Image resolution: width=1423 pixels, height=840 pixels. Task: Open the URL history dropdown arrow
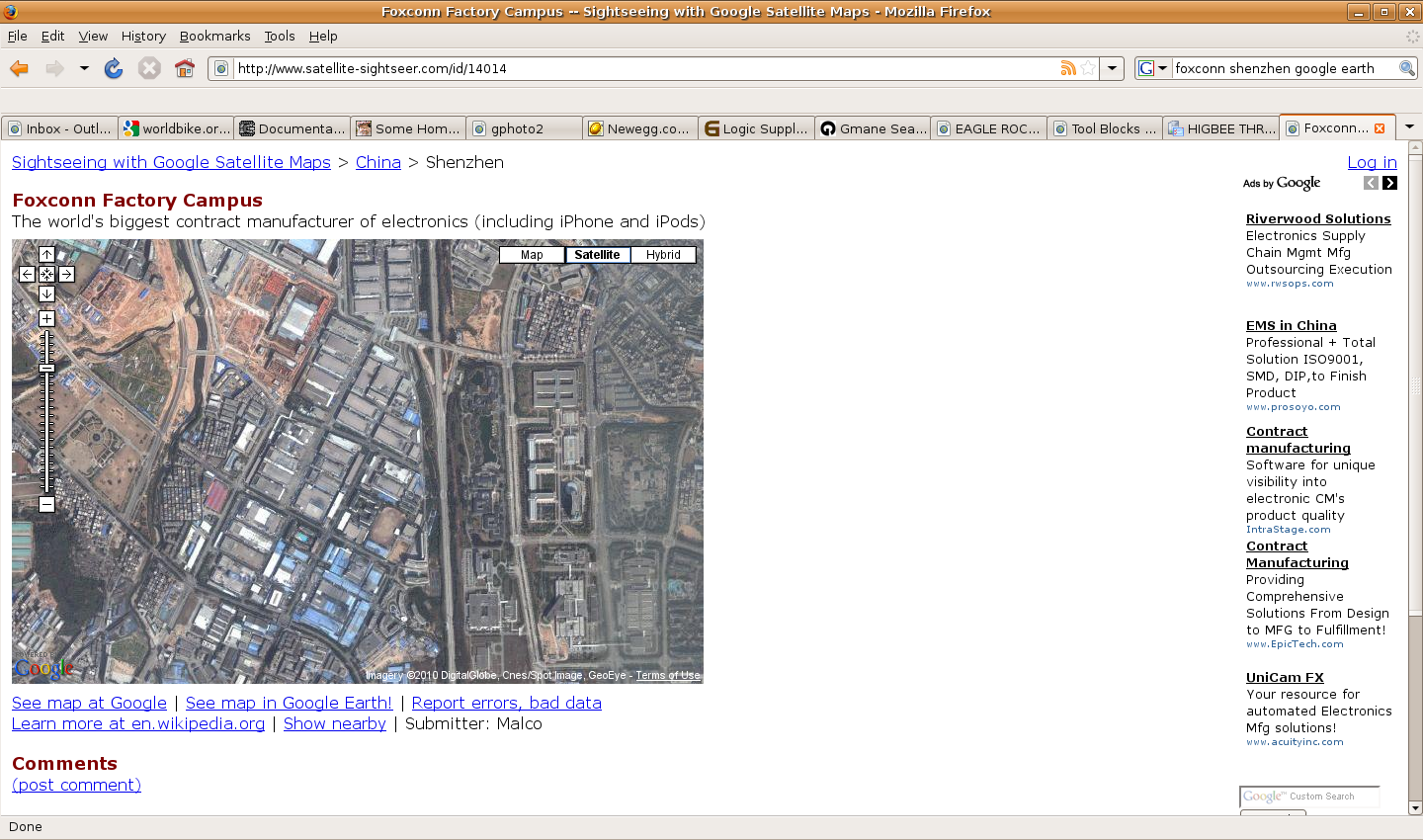(x=1113, y=68)
